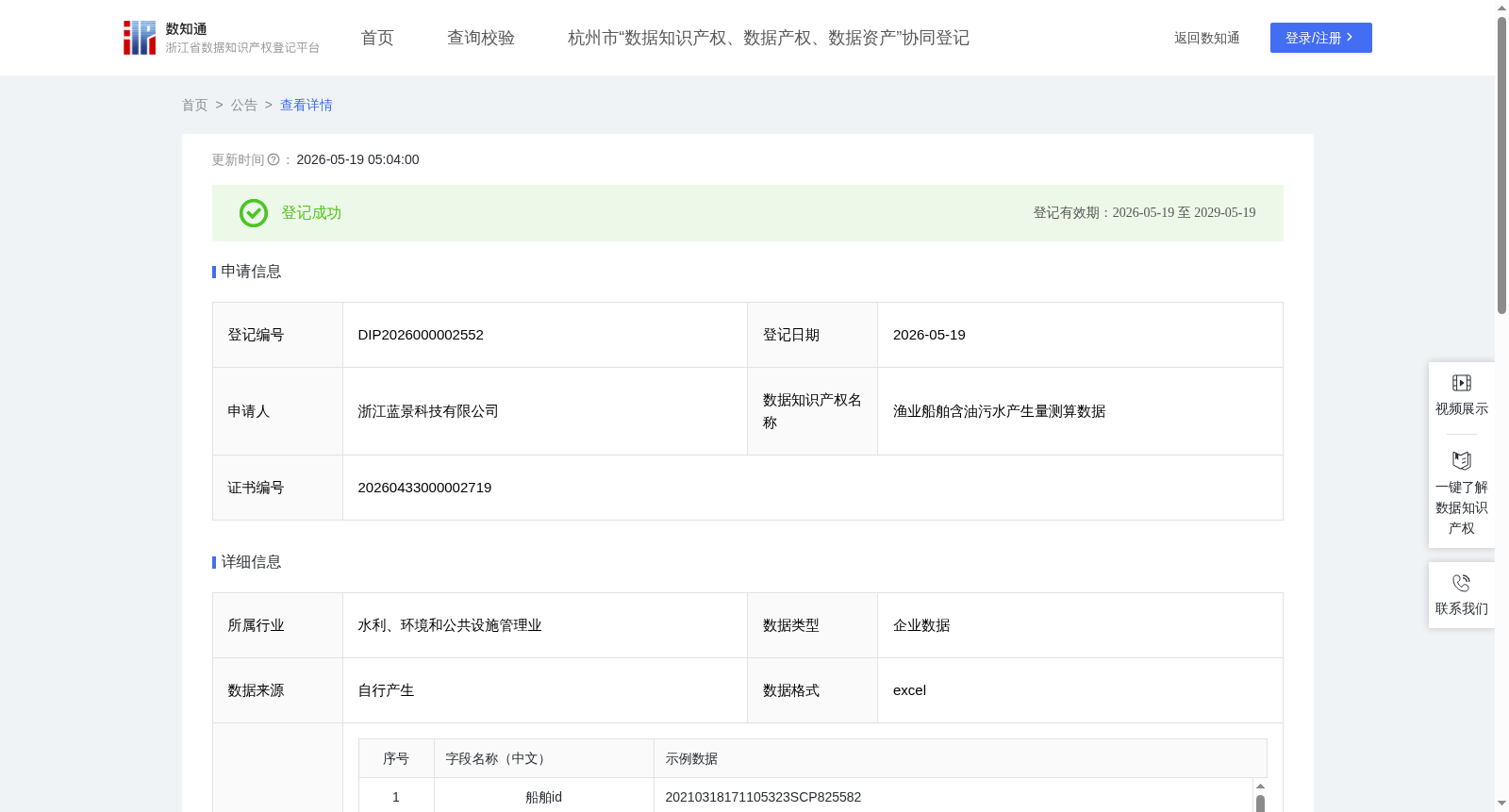Click the 详细信息 section heading

coord(251,562)
